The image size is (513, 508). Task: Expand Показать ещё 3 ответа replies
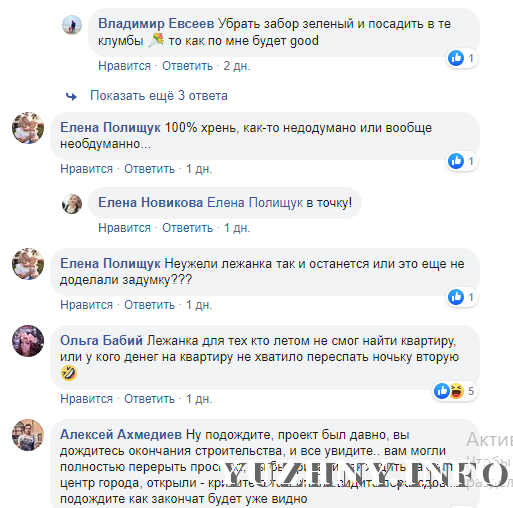pyautogui.click(x=159, y=96)
